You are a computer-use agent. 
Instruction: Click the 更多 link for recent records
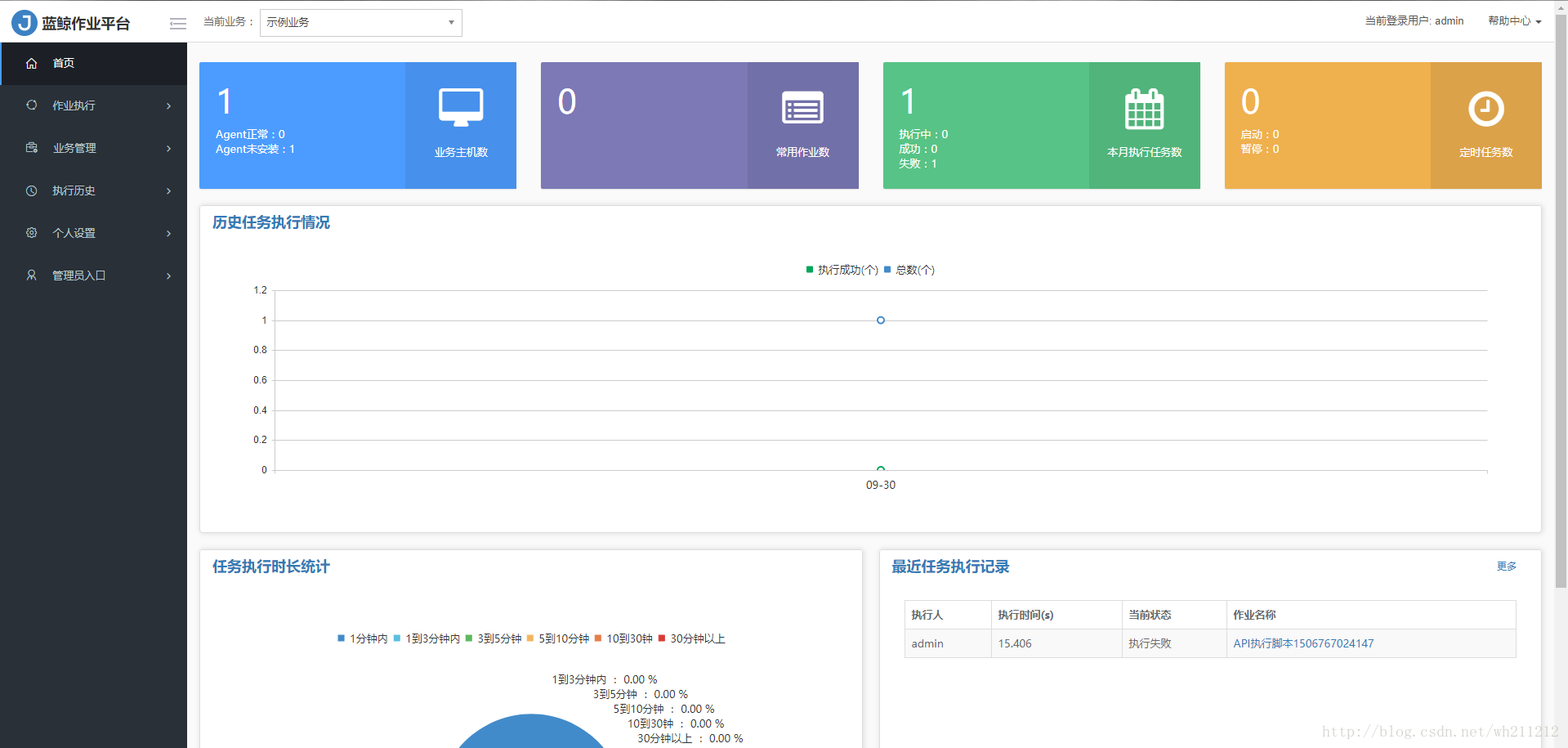1507,567
